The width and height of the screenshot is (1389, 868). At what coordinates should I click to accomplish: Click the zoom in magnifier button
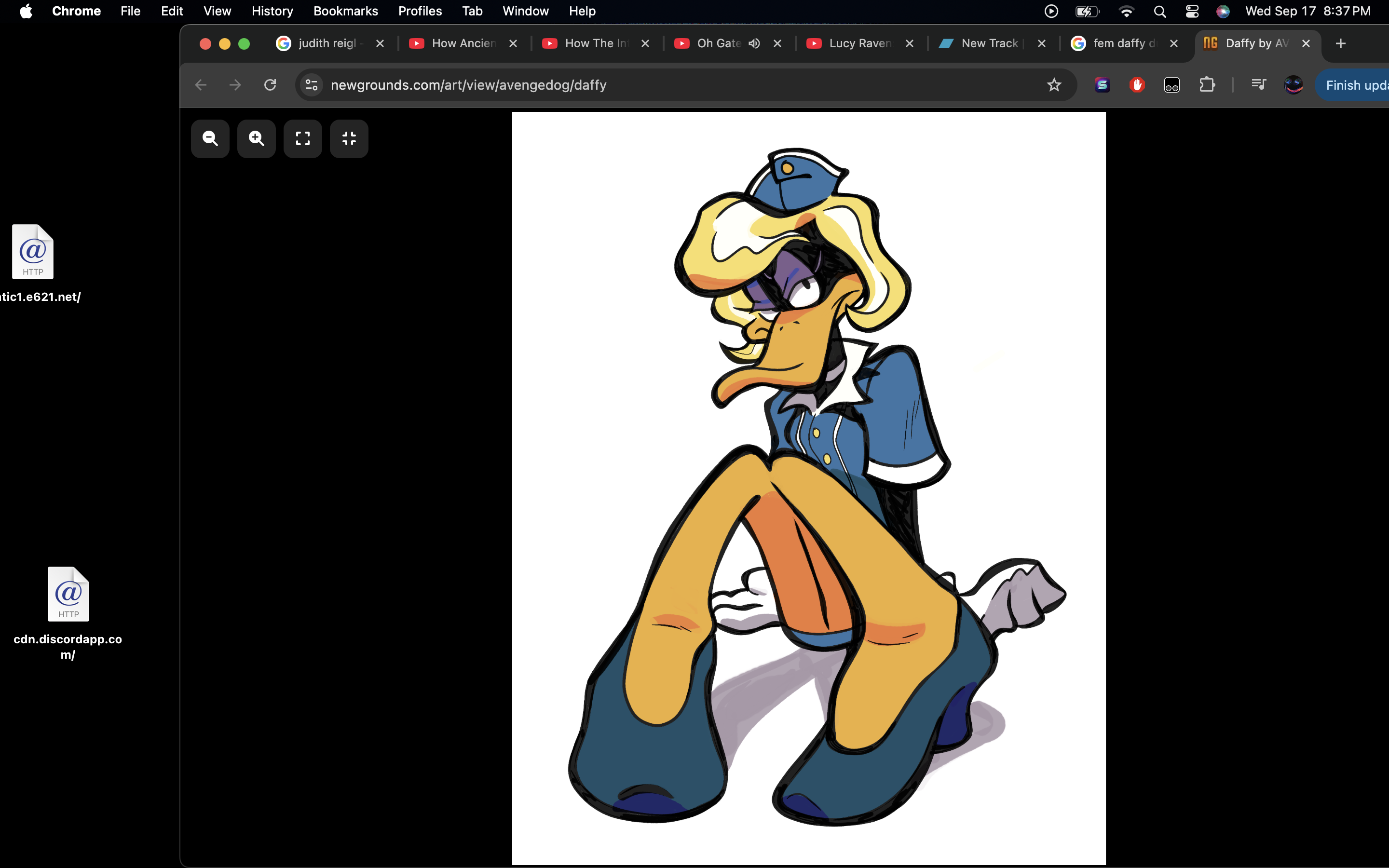257,138
